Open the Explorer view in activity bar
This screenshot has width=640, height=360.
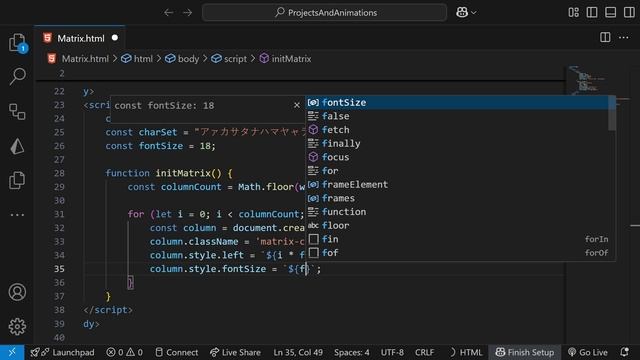click(17, 43)
